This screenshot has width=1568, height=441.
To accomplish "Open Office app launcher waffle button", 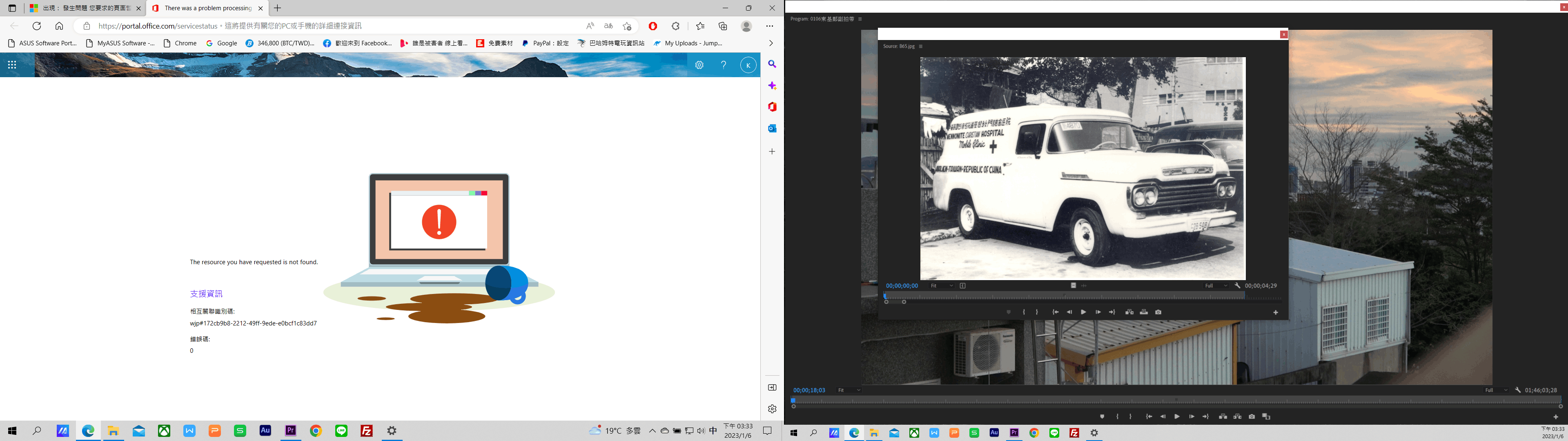I will click(x=12, y=65).
